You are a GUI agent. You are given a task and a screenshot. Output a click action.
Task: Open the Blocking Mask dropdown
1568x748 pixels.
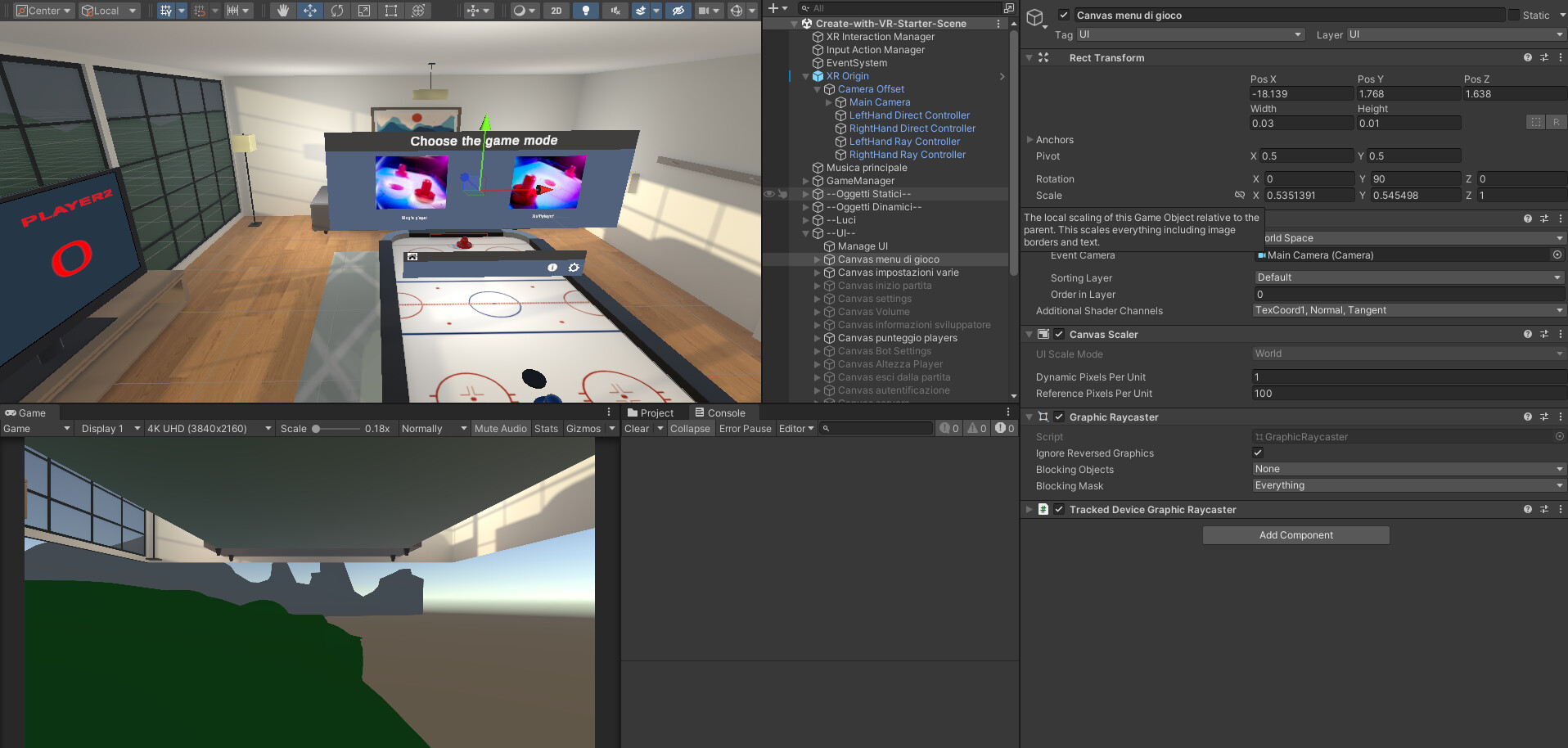(x=1408, y=485)
